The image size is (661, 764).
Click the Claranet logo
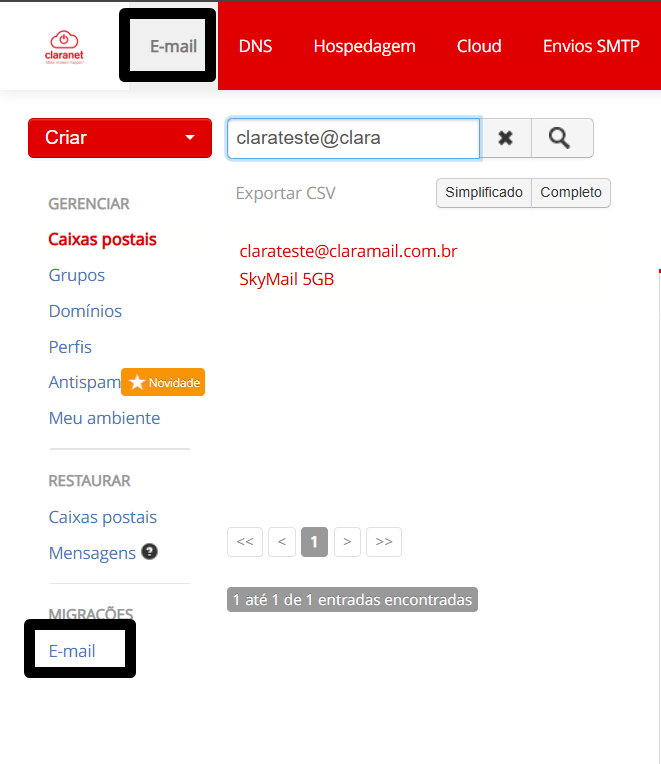click(65, 47)
